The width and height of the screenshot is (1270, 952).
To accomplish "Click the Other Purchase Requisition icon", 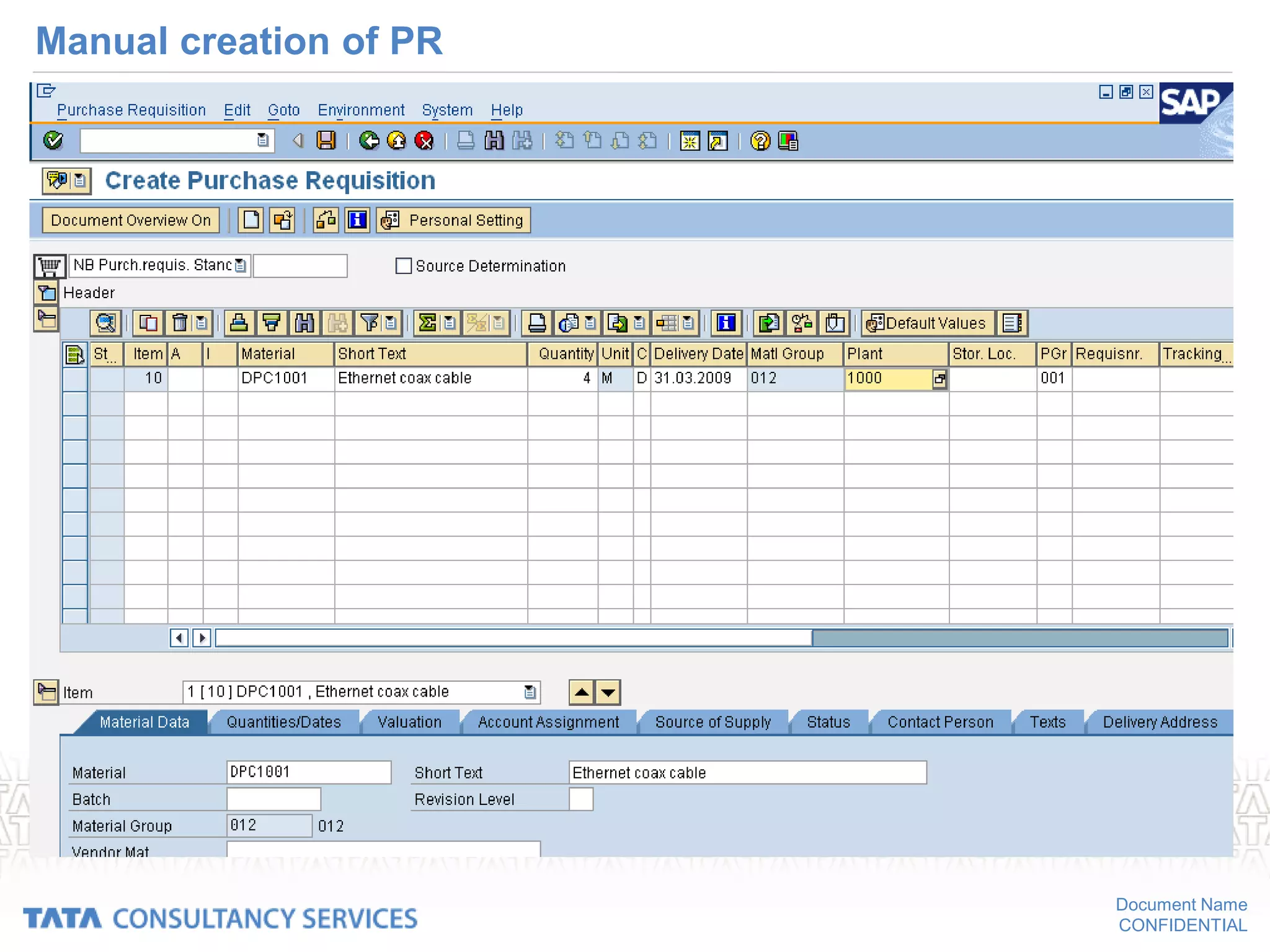I will [283, 220].
